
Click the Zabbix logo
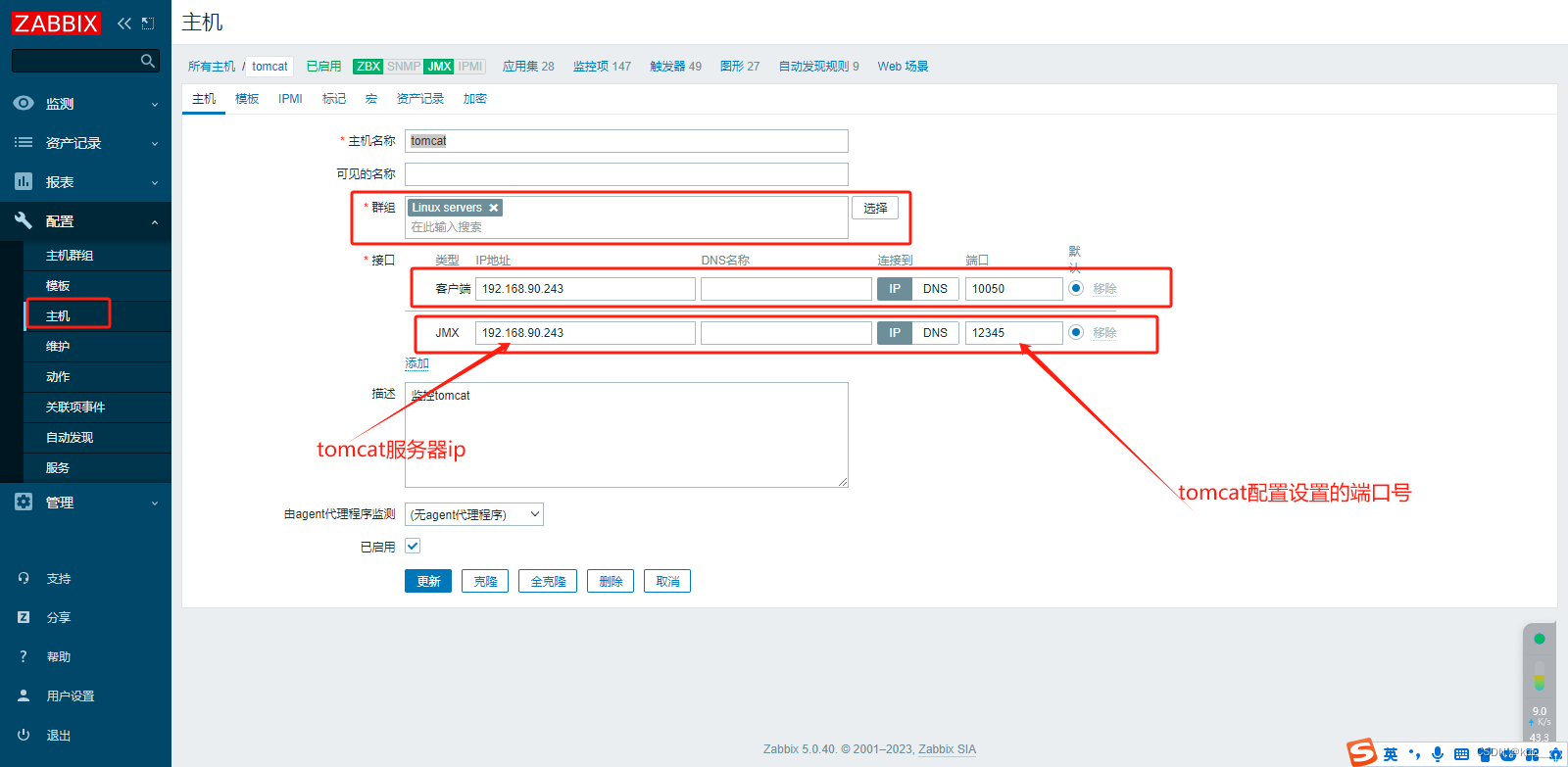point(56,23)
